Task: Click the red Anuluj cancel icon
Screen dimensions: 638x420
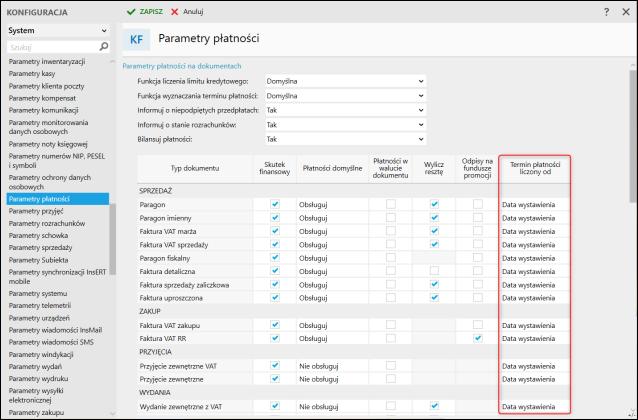Action: (176, 11)
